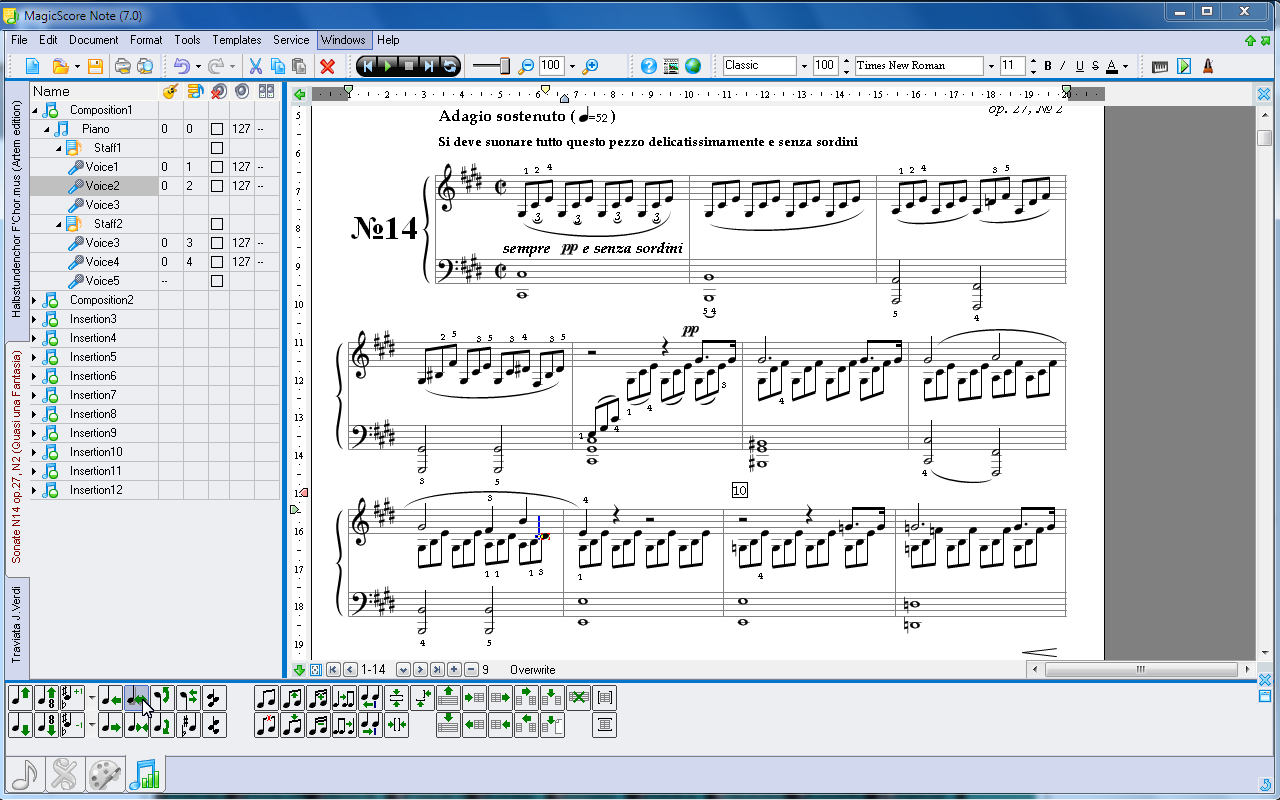Delete with the red X icon
Screen dimensions: 1280x800
click(x=327, y=66)
